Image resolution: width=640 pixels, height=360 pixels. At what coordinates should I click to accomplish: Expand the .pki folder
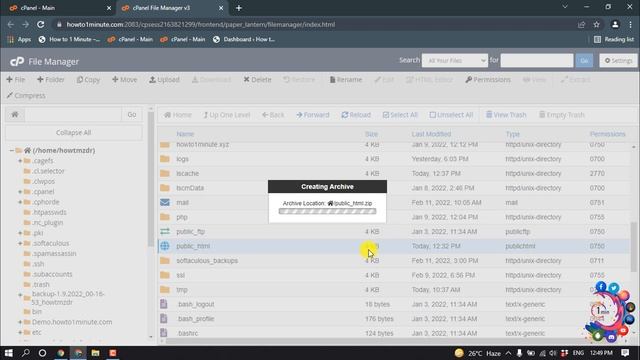20,233
